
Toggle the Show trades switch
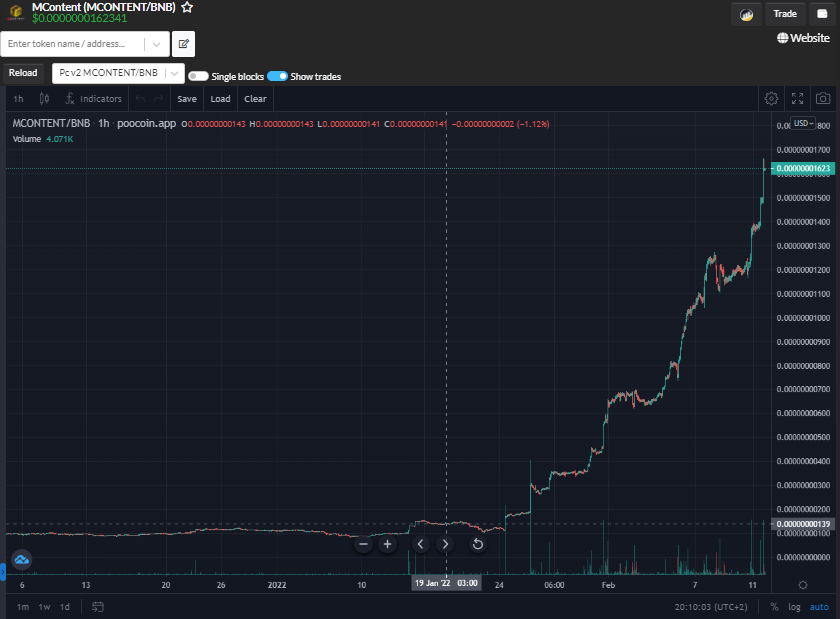pos(278,76)
